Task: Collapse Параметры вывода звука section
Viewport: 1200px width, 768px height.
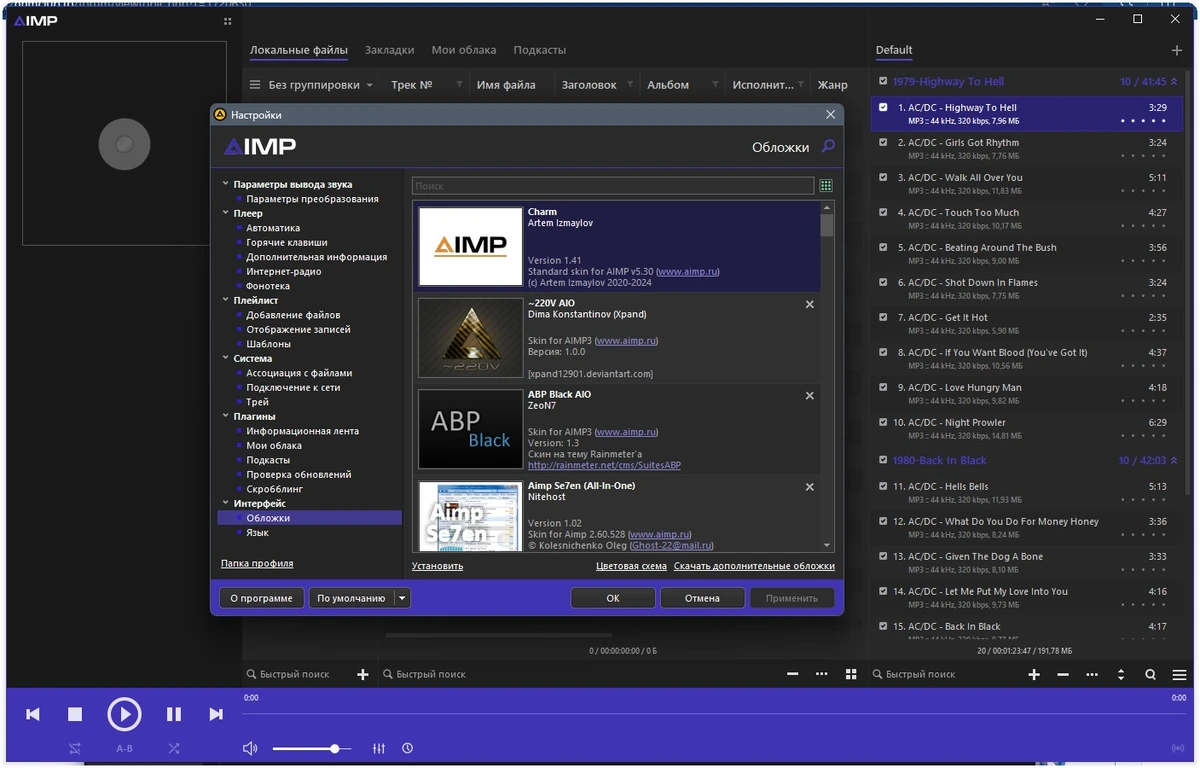Action: click(225, 184)
